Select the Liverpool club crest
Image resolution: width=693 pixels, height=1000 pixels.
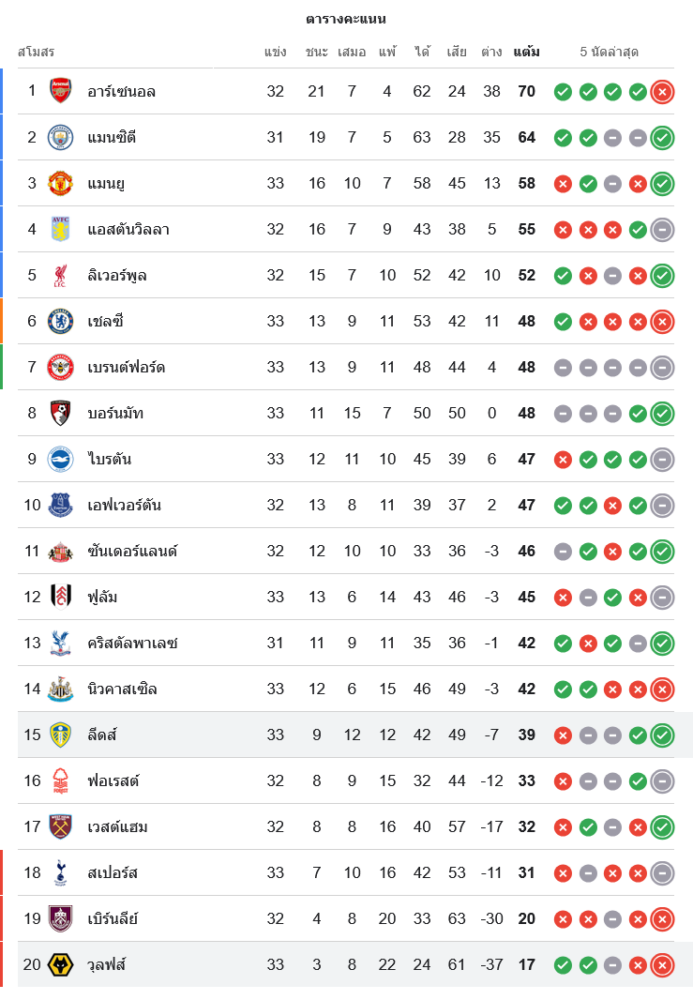click(61, 275)
